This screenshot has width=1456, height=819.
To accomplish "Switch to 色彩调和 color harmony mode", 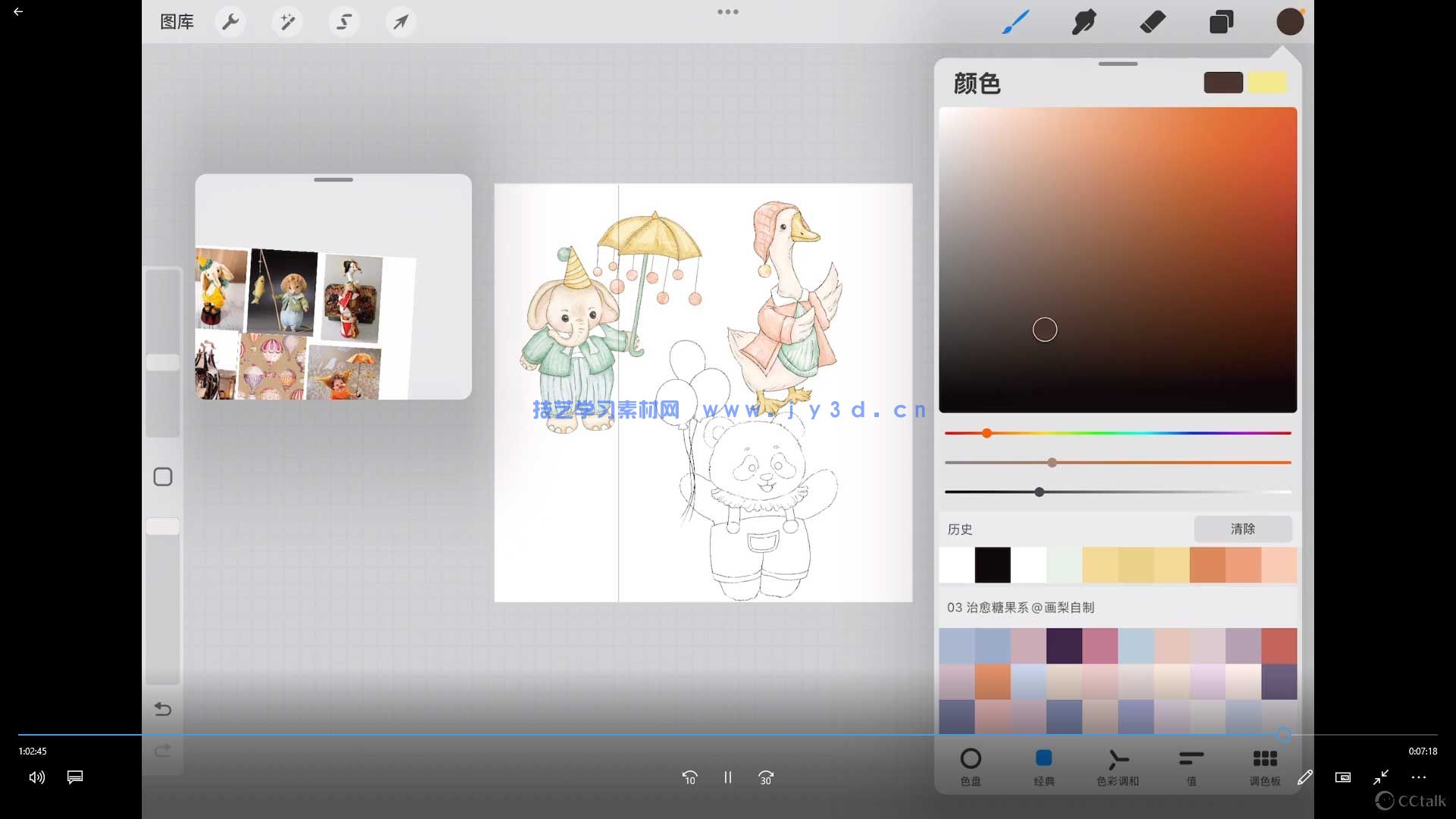I will coord(1119,764).
